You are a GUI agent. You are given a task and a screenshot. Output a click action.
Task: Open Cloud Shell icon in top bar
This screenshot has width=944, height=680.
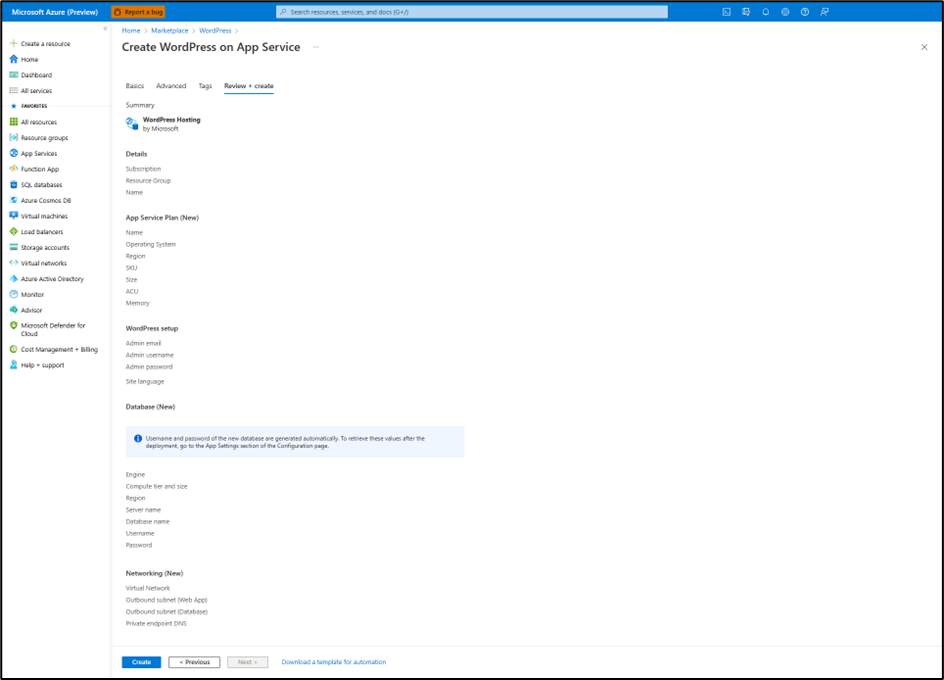coord(727,12)
